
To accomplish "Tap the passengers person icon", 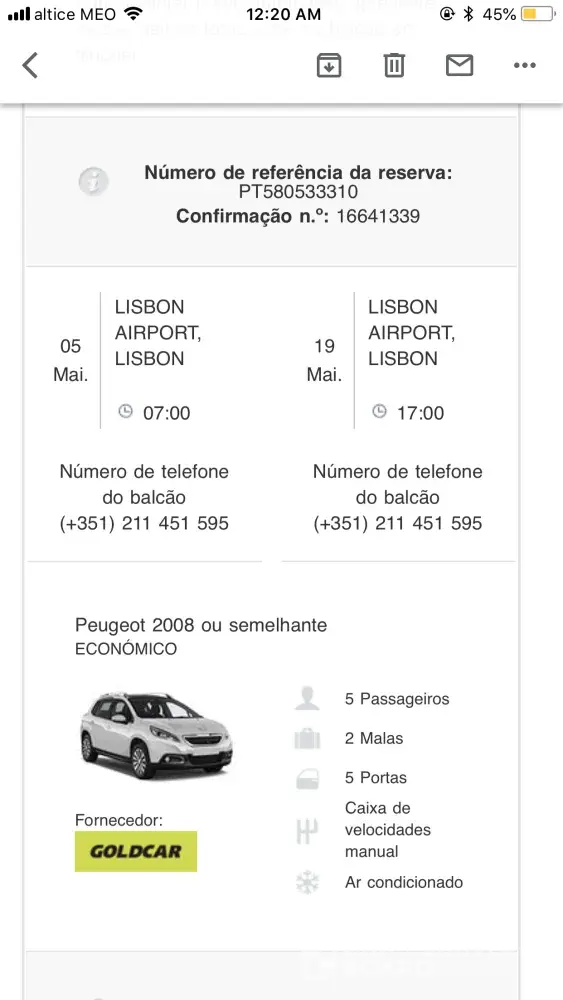I will 307,698.
